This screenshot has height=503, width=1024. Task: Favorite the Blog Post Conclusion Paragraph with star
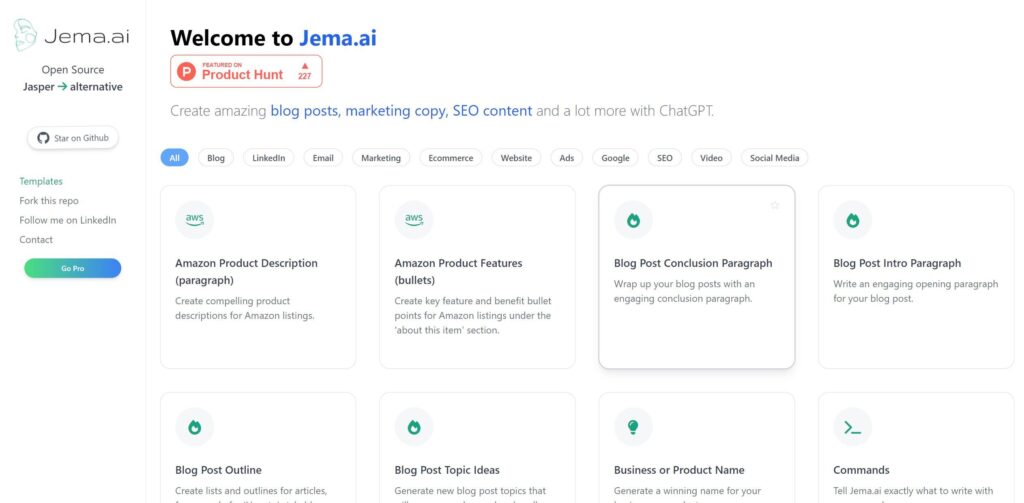[774, 206]
